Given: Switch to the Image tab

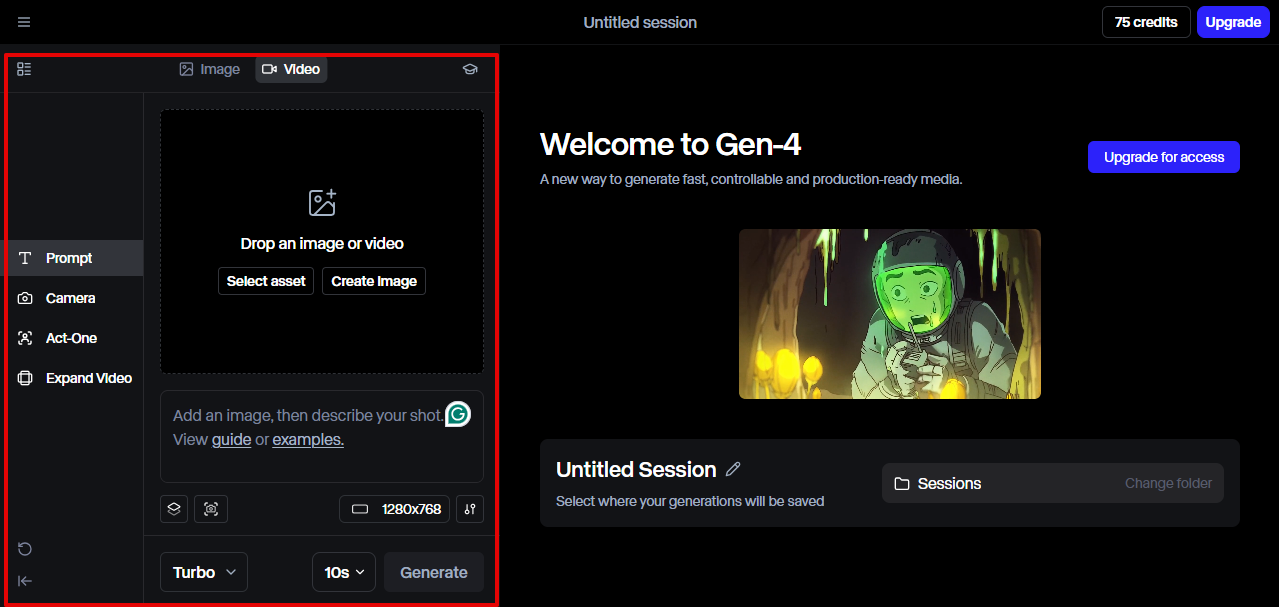Looking at the screenshot, I should coord(209,69).
